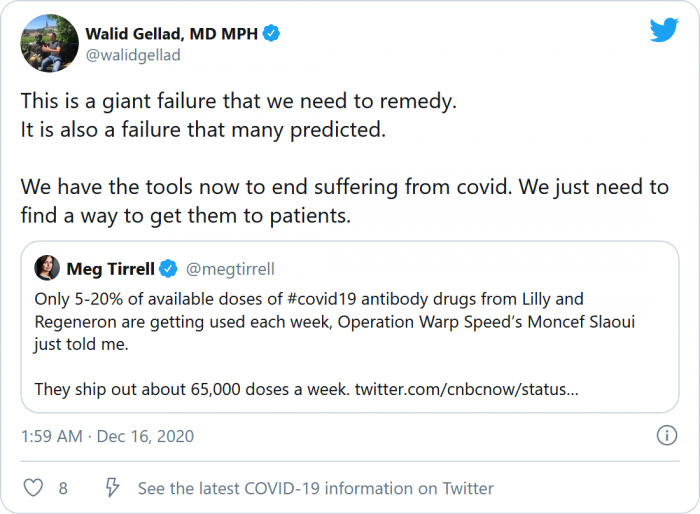This screenshot has height=514, width=700.
Task: Click the Twitter bird logo
Action: coord(664,31)
